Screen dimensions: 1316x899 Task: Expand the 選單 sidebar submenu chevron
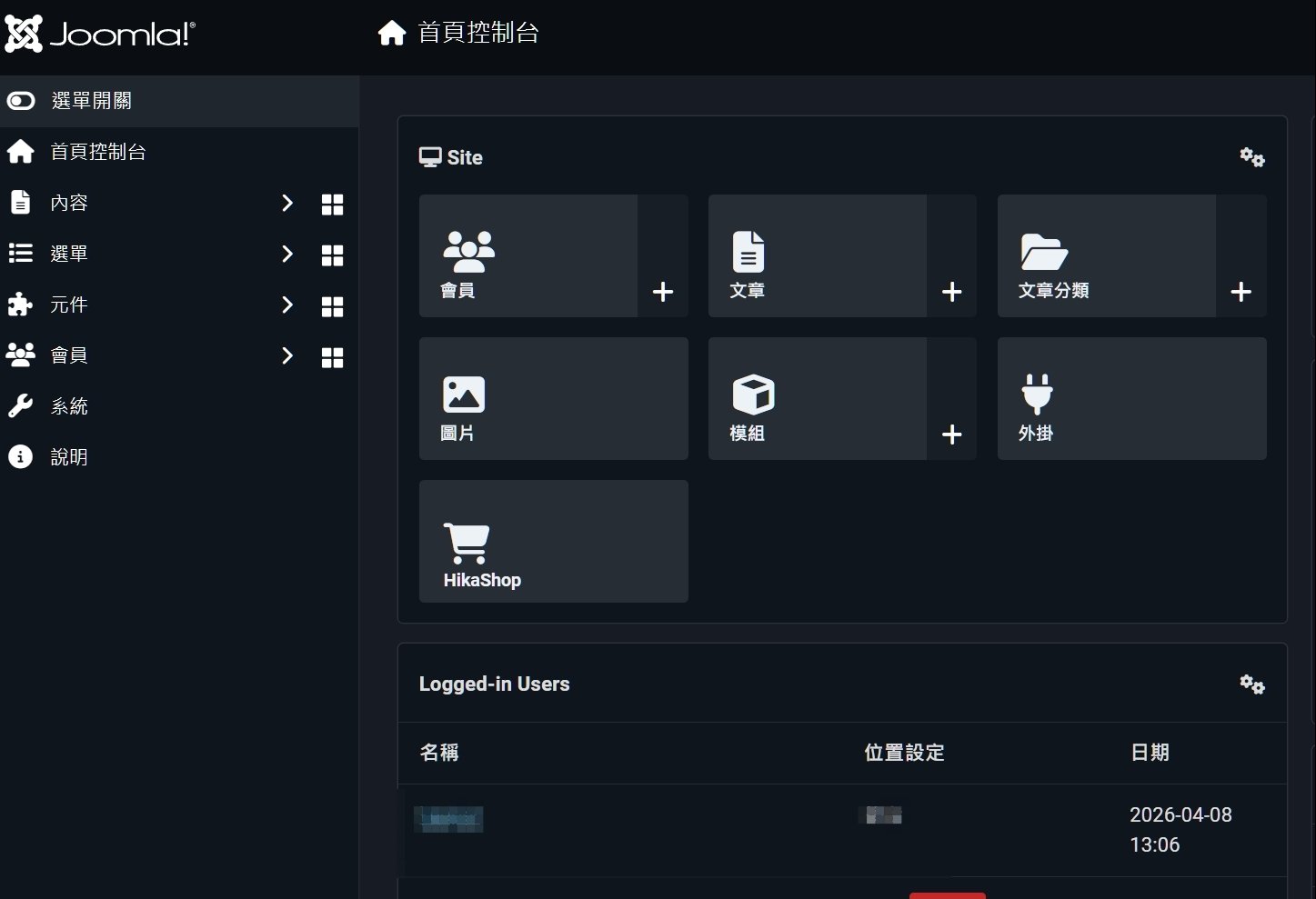pos(287,254)
